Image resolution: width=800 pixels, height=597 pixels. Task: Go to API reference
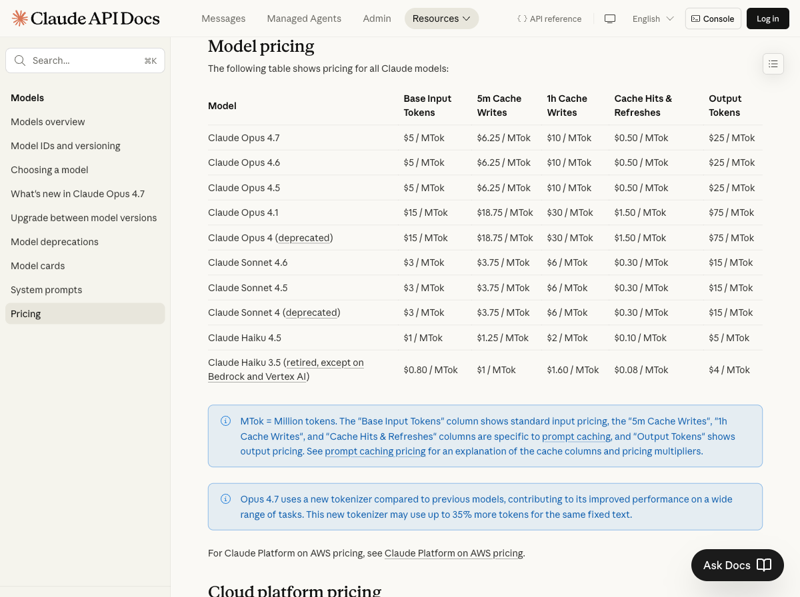click(x=549, y=19)
